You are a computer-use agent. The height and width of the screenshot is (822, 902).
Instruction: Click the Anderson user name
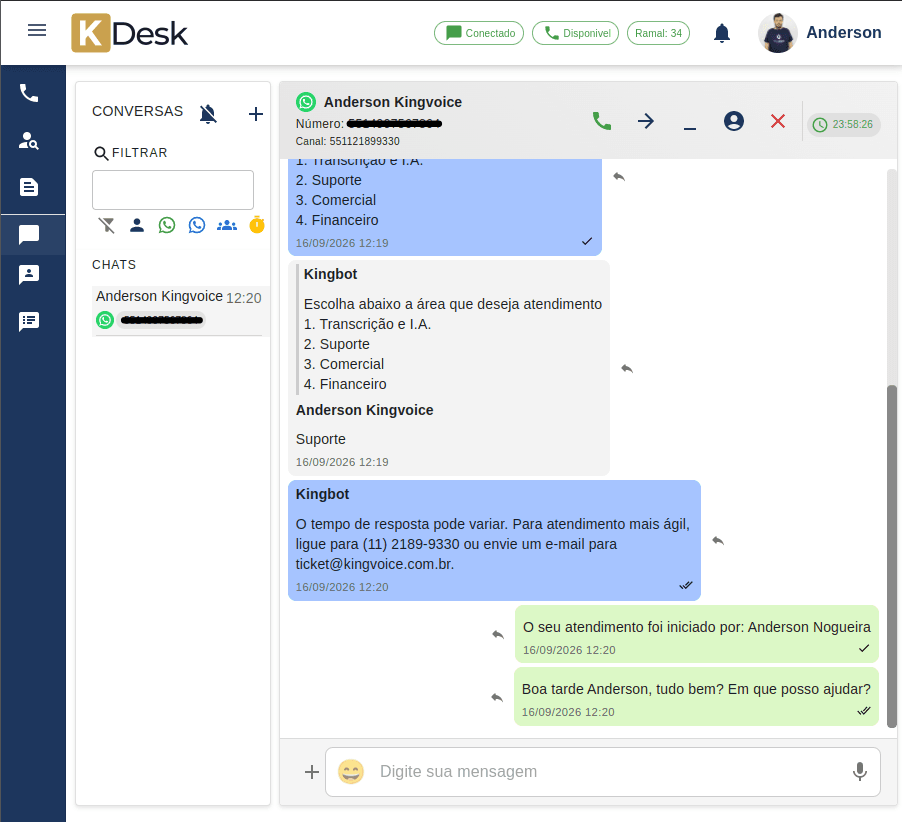point(843,32)
